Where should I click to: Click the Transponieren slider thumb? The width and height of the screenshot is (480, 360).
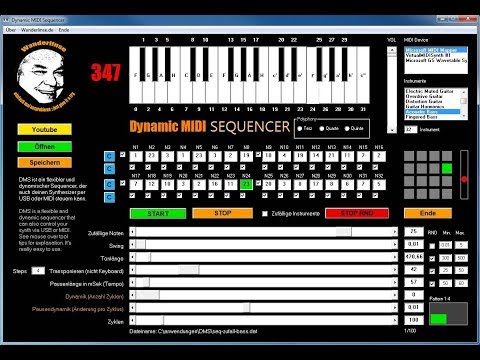click(189, 270)
